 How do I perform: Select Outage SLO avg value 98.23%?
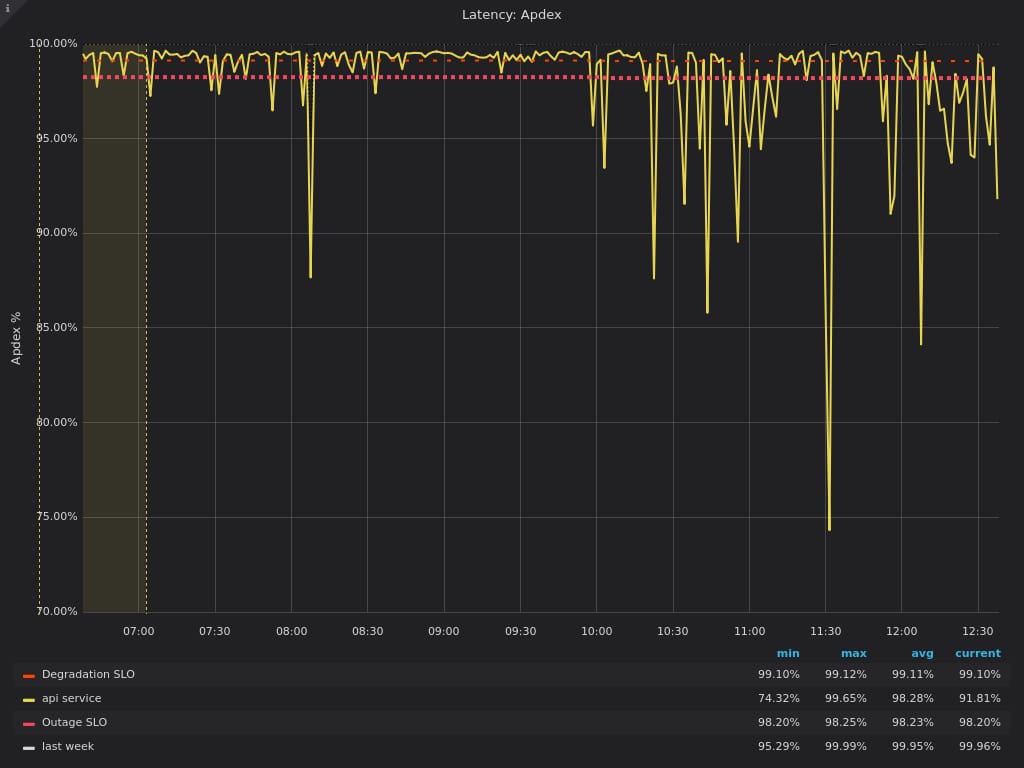pos(912,722)
